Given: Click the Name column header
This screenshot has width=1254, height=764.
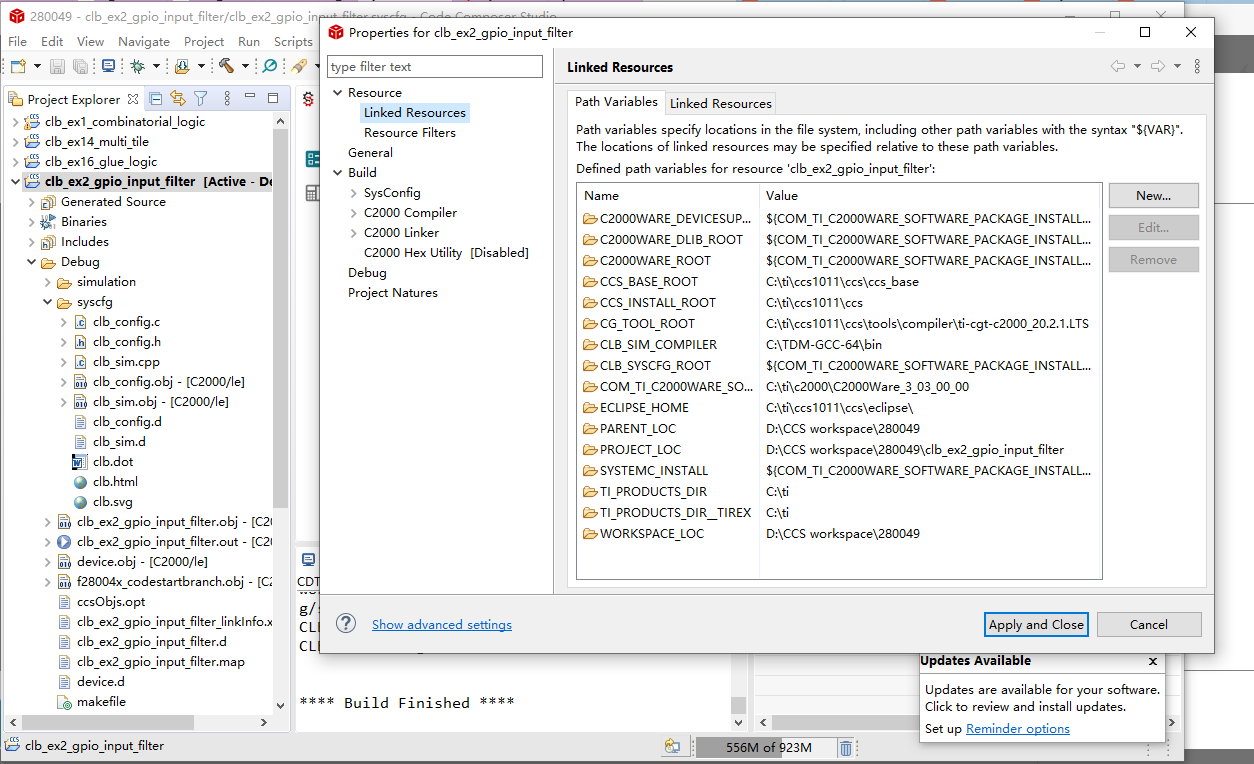Looking at the screenshot, I should point(668,196).
